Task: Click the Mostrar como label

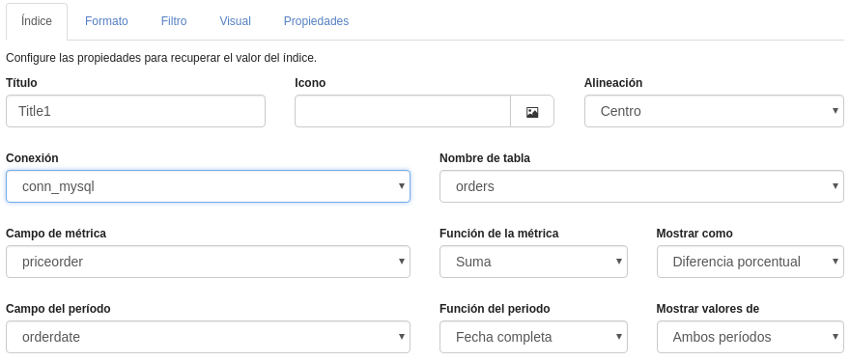Action: (x=694, y=234)
